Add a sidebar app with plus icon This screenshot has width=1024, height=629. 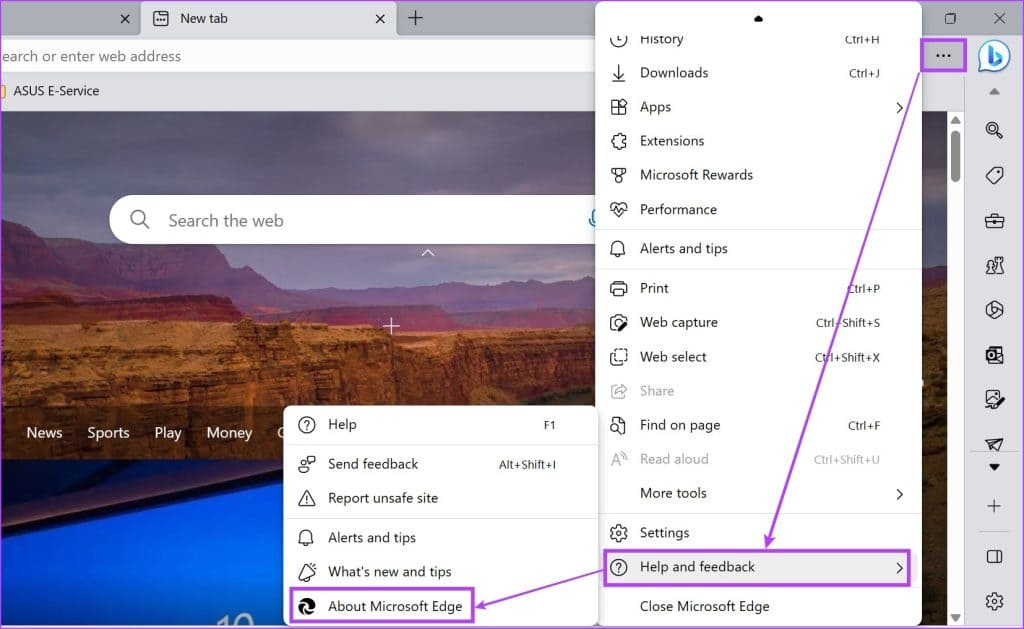click(x=994, y=506)
